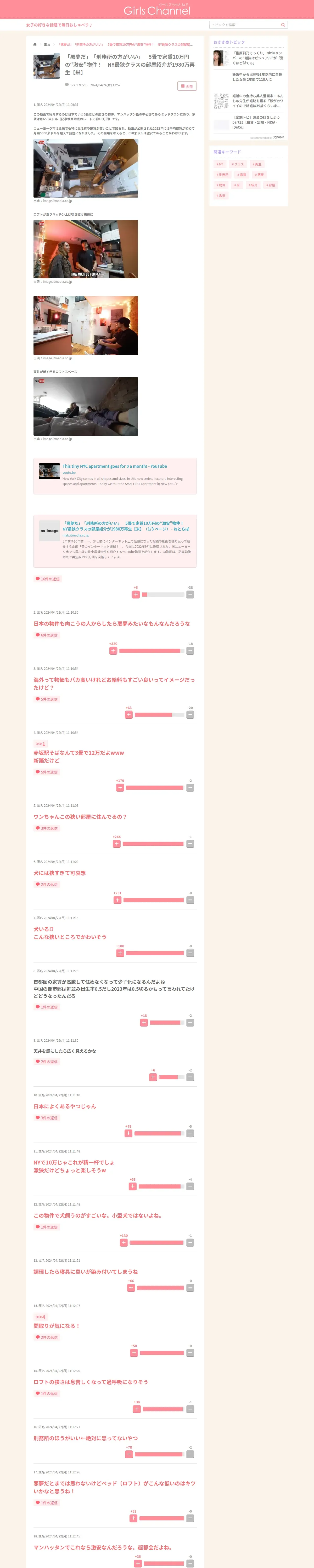314x1568 pixels.
Task: Click the plus icon on comment 12 about 犬飼う
Action: coord(124,1225)
